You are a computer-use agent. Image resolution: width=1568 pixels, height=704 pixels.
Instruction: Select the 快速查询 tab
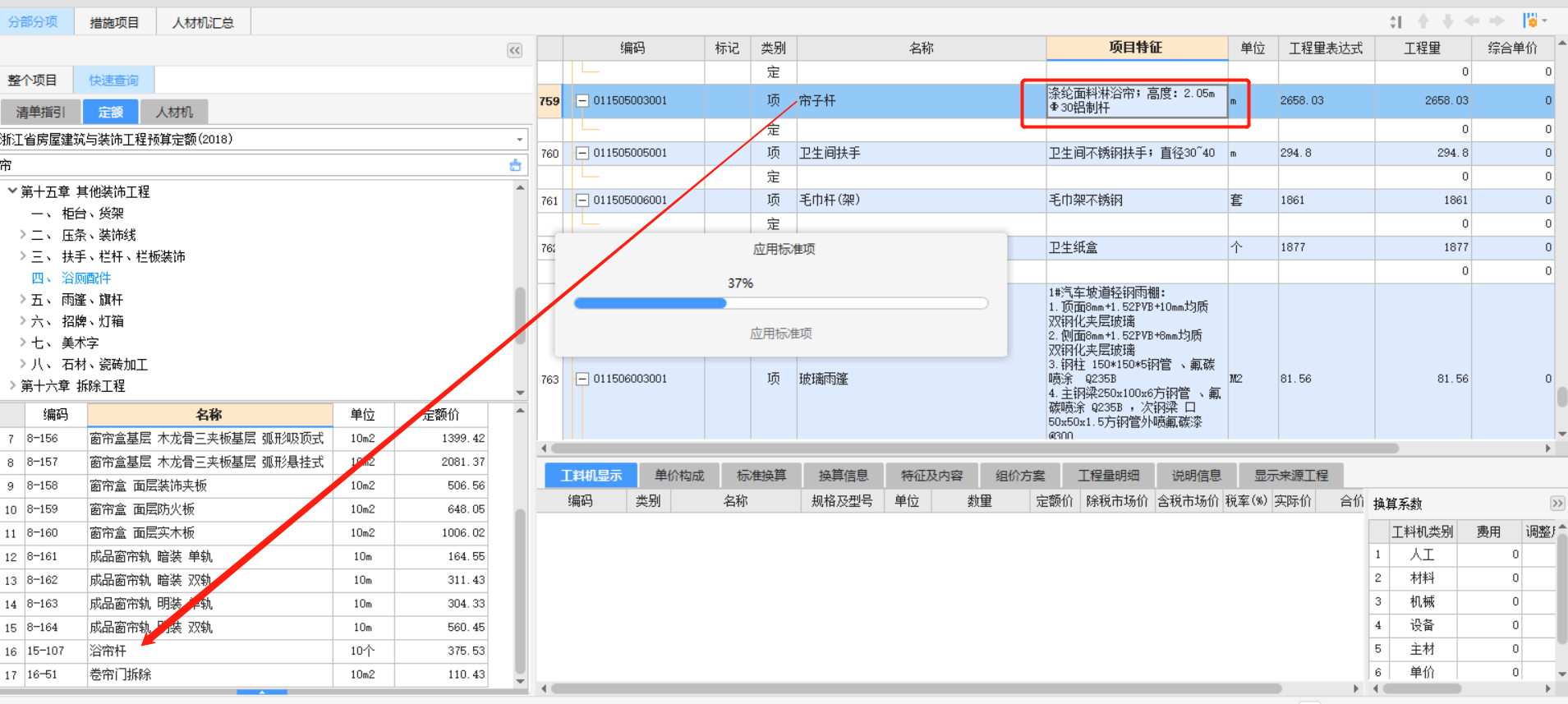point(113,80)
